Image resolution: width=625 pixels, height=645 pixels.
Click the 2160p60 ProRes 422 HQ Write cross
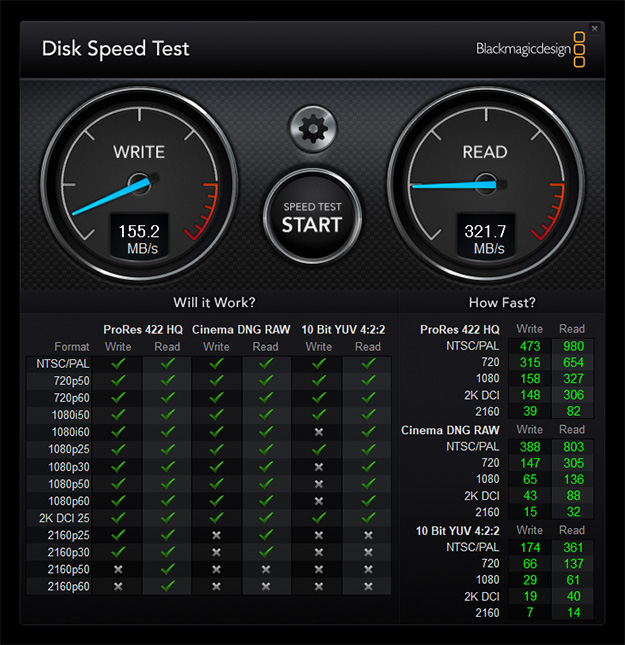click(x=118, y=585)
